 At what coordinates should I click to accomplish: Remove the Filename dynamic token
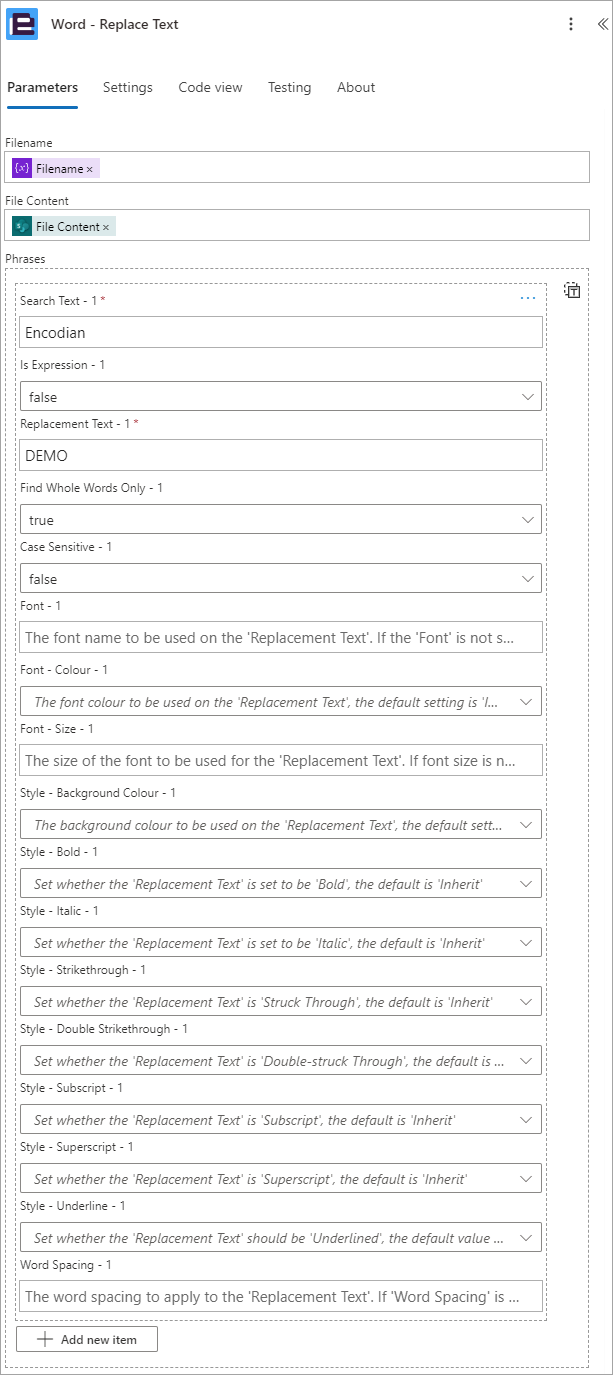click(x=89, y=169)
